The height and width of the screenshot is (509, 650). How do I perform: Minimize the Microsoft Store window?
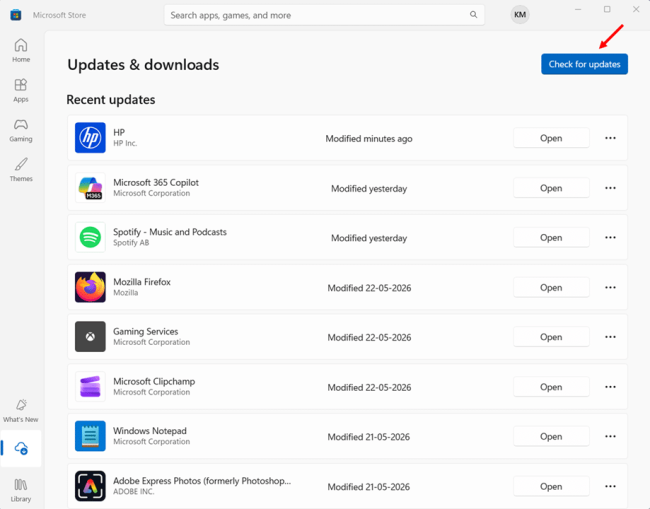pos(578,9)
